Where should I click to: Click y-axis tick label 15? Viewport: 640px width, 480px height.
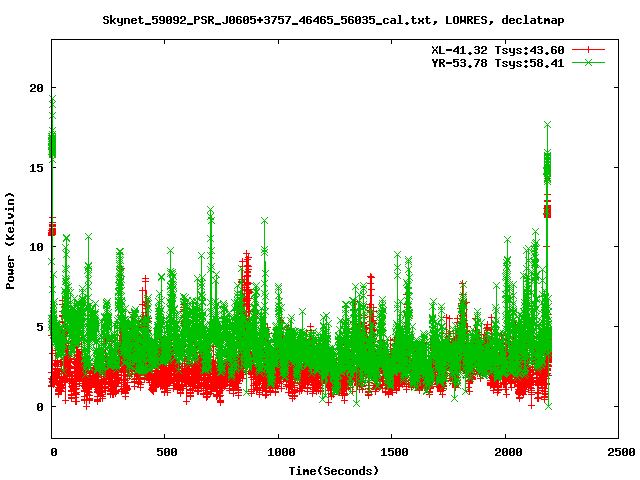click(36, 167)
